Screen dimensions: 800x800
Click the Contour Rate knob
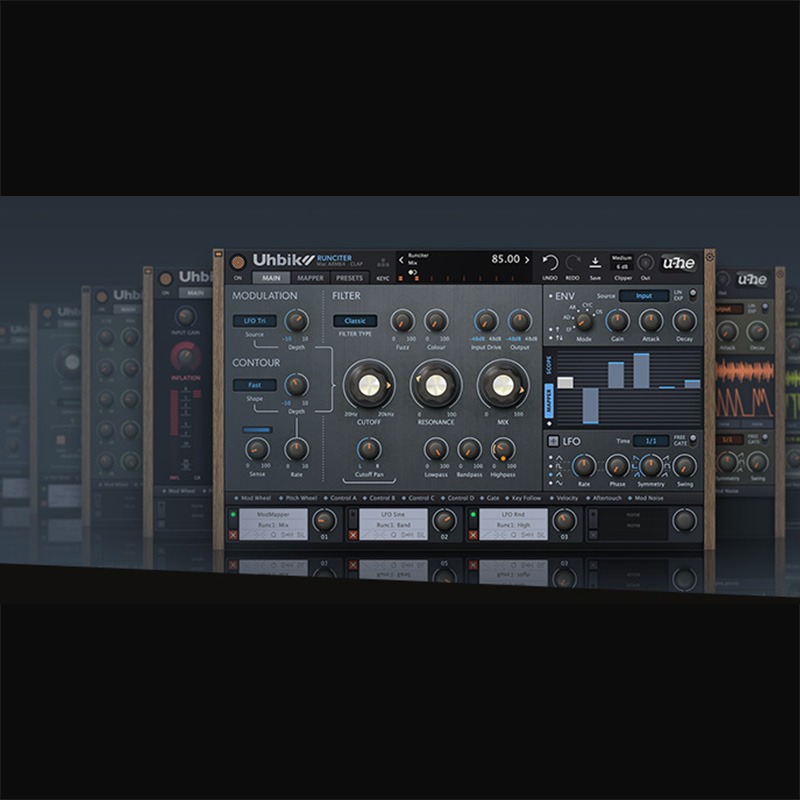[x=296, y=449]
